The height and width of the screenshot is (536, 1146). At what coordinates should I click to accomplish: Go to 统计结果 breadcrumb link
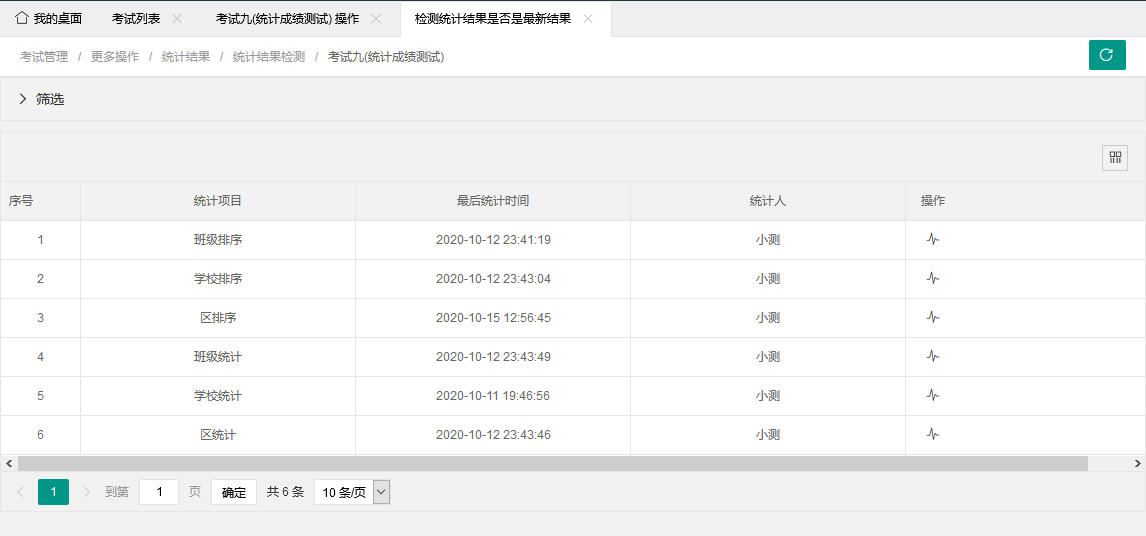point(186,57)
